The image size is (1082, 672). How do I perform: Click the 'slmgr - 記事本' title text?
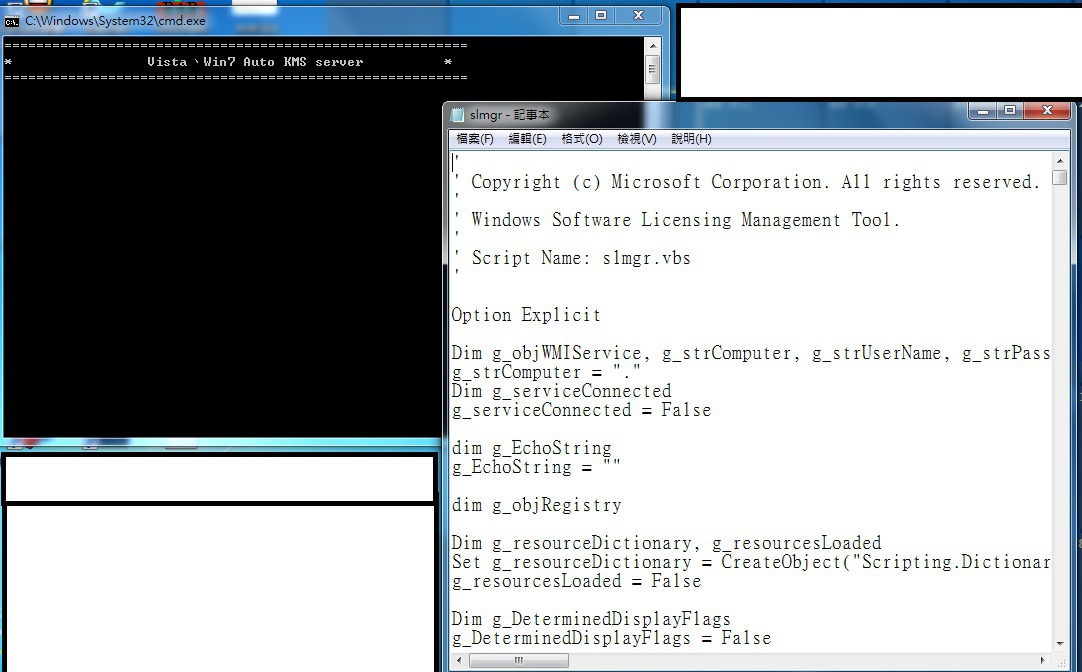(x=509, y=115)
